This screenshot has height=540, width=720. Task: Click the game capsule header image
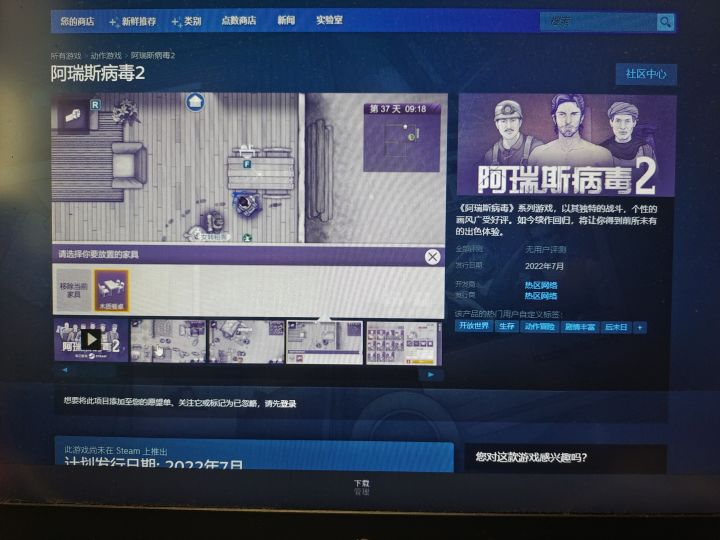pos(567,145)
